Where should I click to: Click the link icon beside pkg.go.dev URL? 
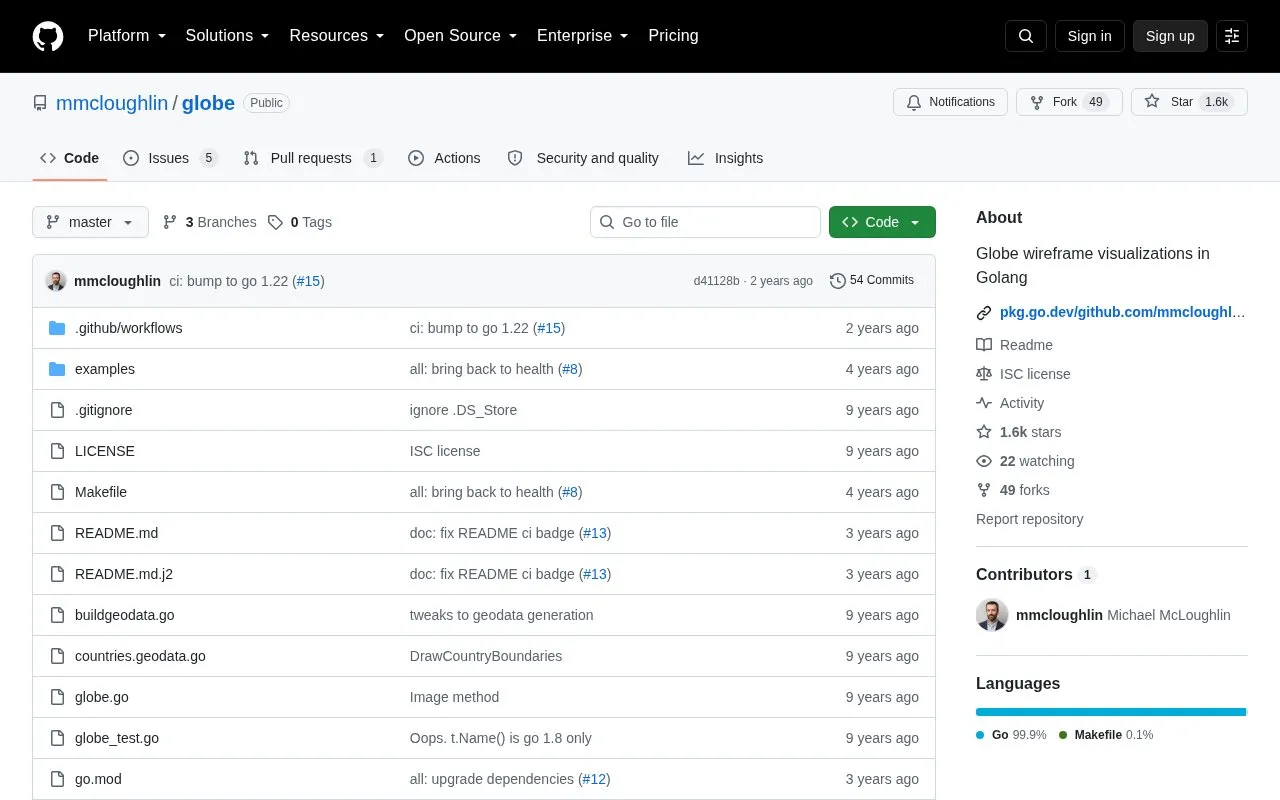[984, 313]
